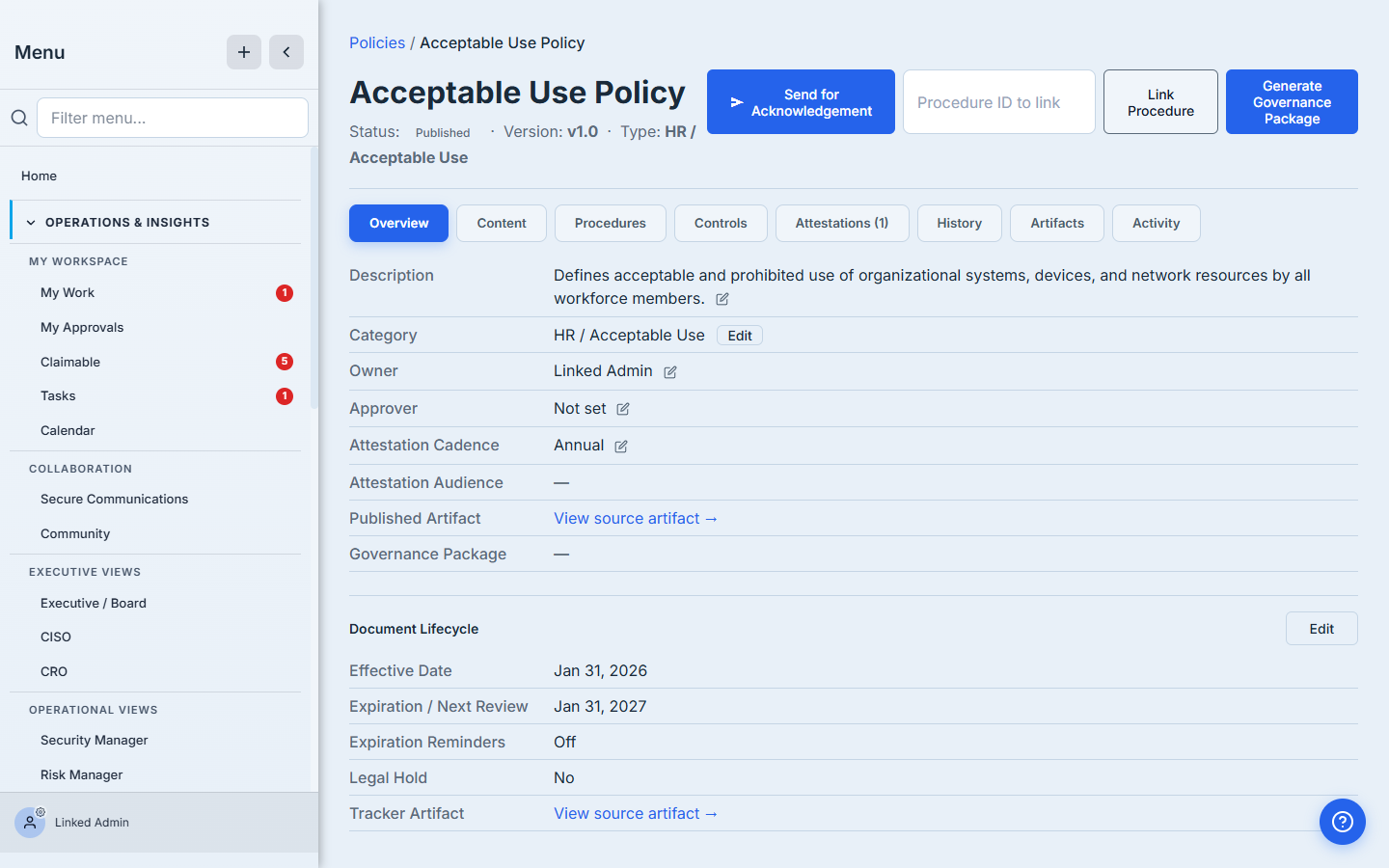Edit the Approver using the pencil icon
The width and height of the screenshot is (1389, 868).
tap(623, 409)
